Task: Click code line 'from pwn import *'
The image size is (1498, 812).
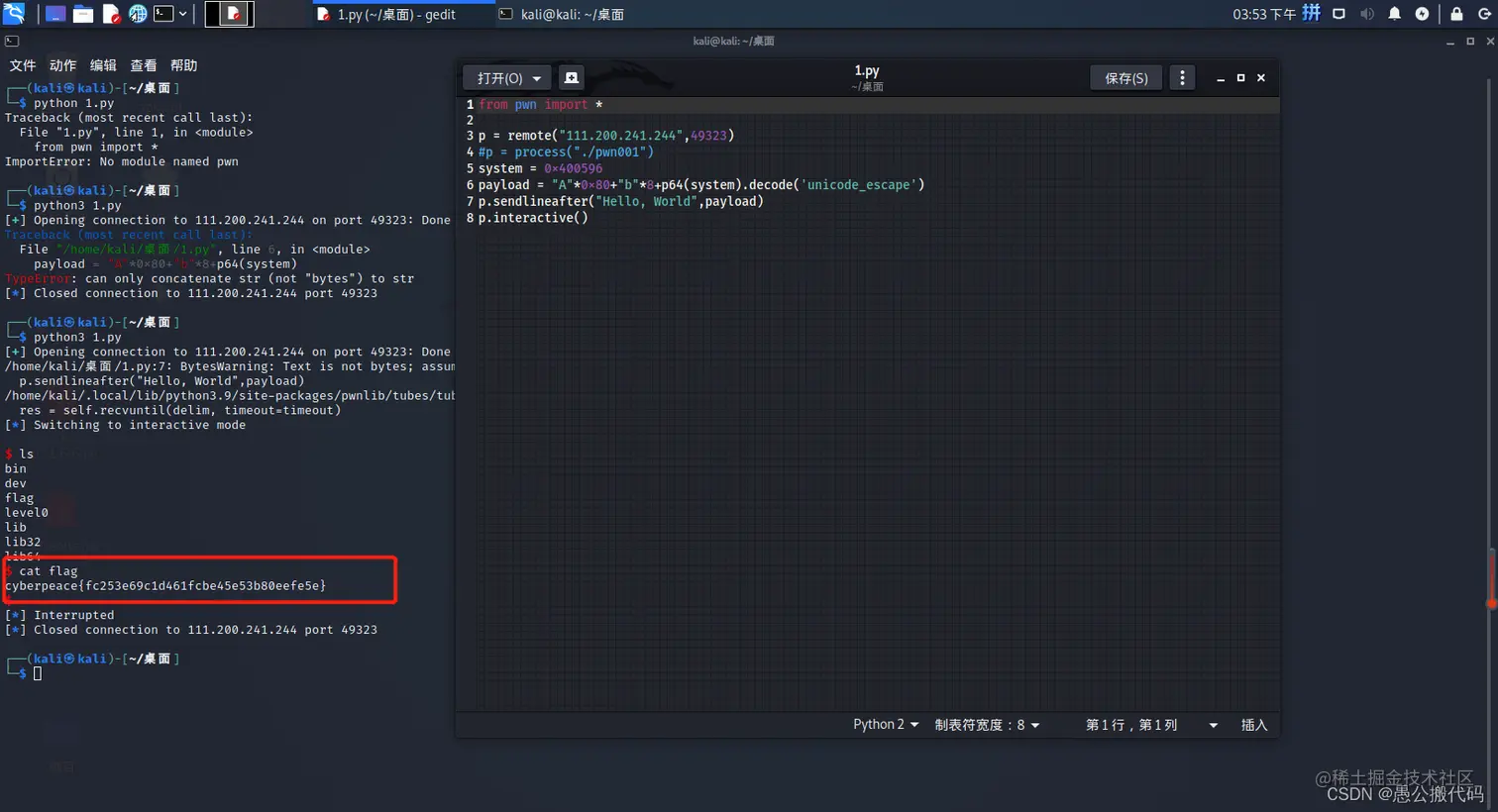Action: tap(541, 104)
